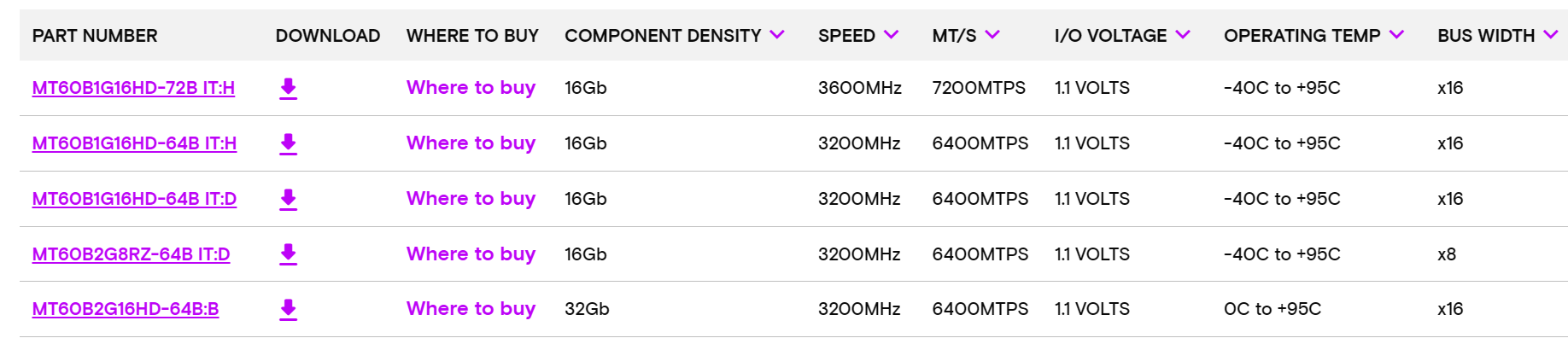Download datasheet for MT60B2G16HD-64B:B
Viewport: 1568px width, 344px height.
coord(288,309)
